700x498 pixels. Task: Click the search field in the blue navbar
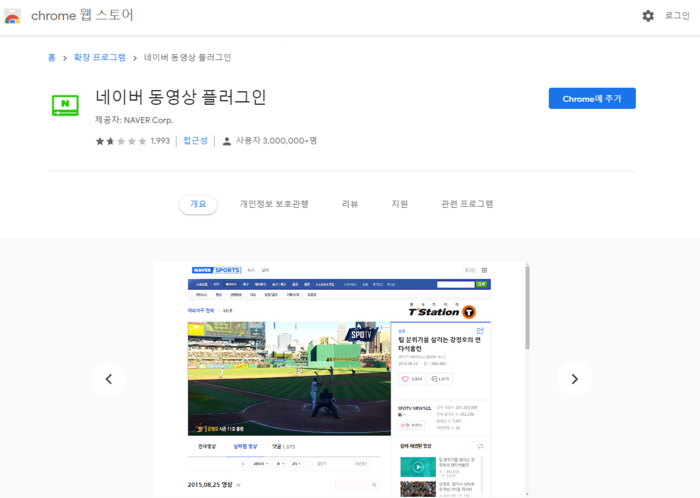point(455,284)
